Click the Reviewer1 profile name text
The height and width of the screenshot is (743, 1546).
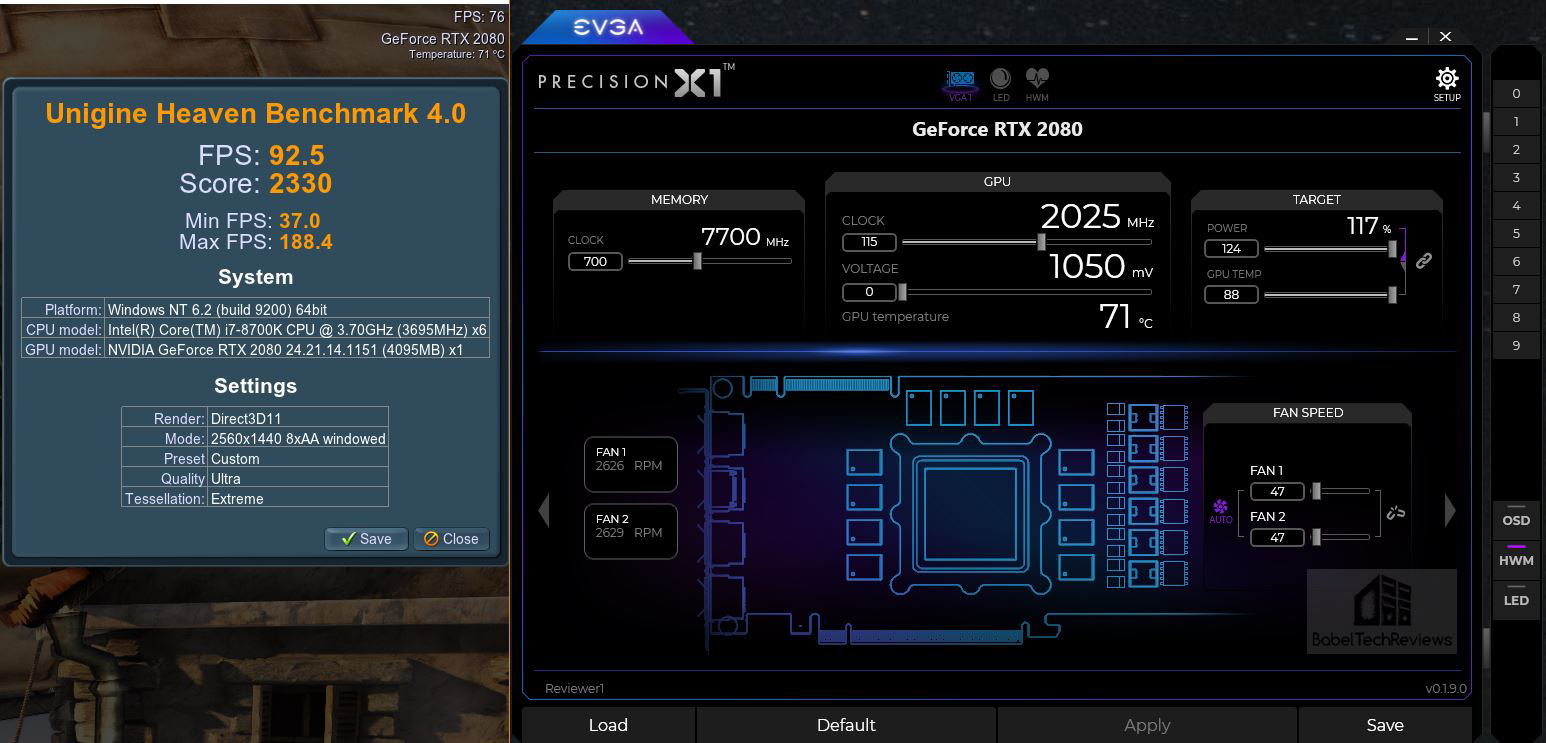click(575, 688)
